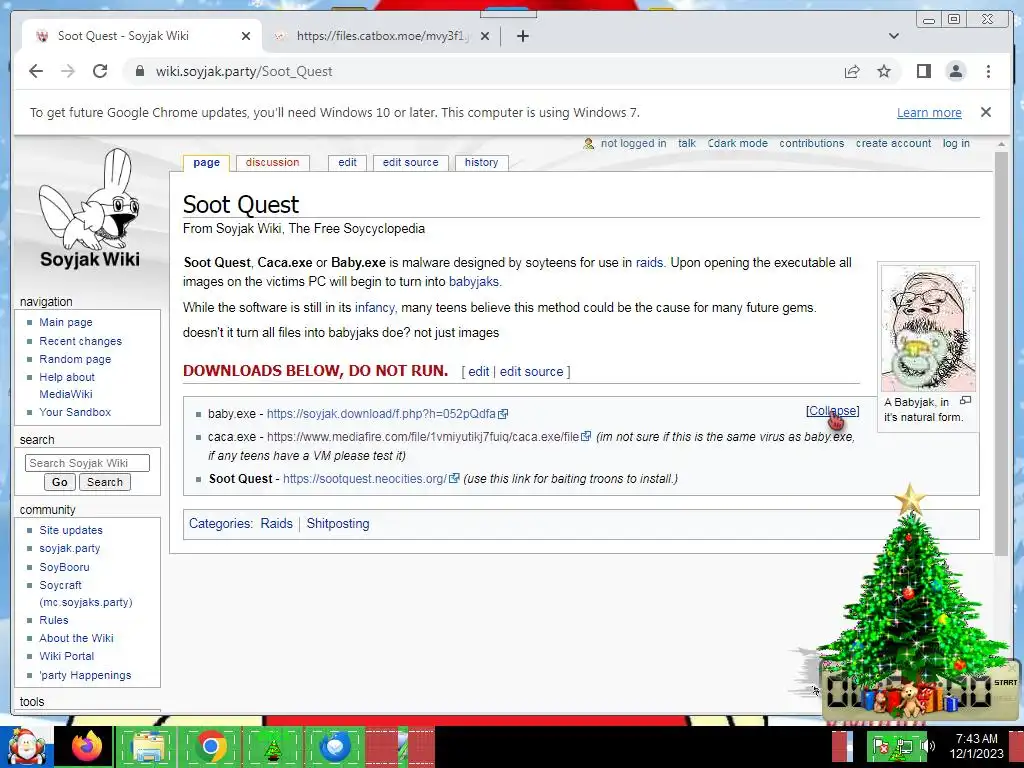Launch Firefox from the taskbar
This screenshot has width=1024, height=768.
point(87,746)
